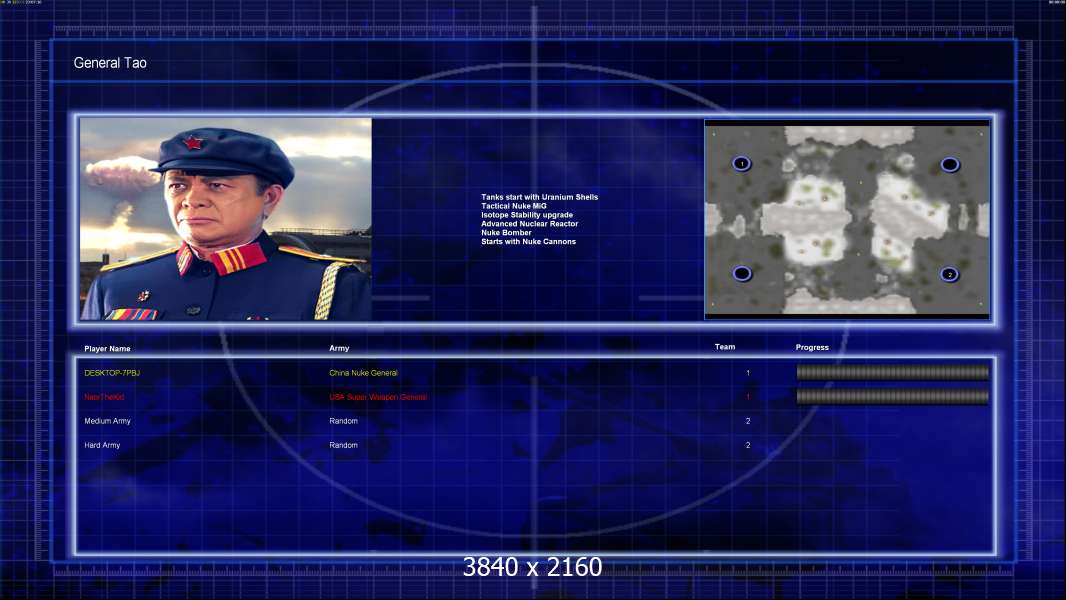Click the first player's loading progress bar
The width and height of the screenshot is (1066, 600).
(893, 372)
